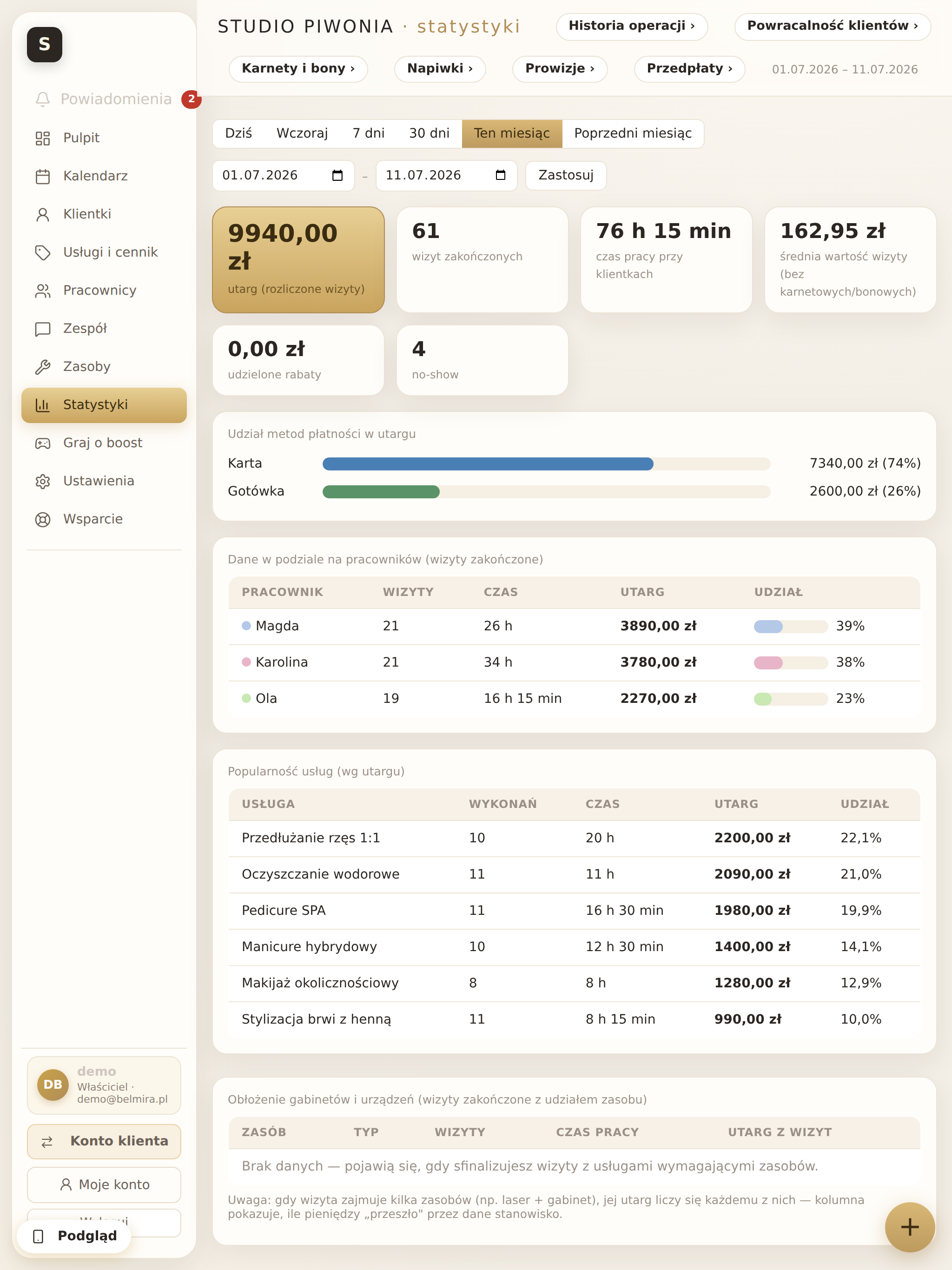The height and width of the screenshot is (1270, 952).
Task: Click the 9940,00 zł utarg card
Action: tap(298, 259)
